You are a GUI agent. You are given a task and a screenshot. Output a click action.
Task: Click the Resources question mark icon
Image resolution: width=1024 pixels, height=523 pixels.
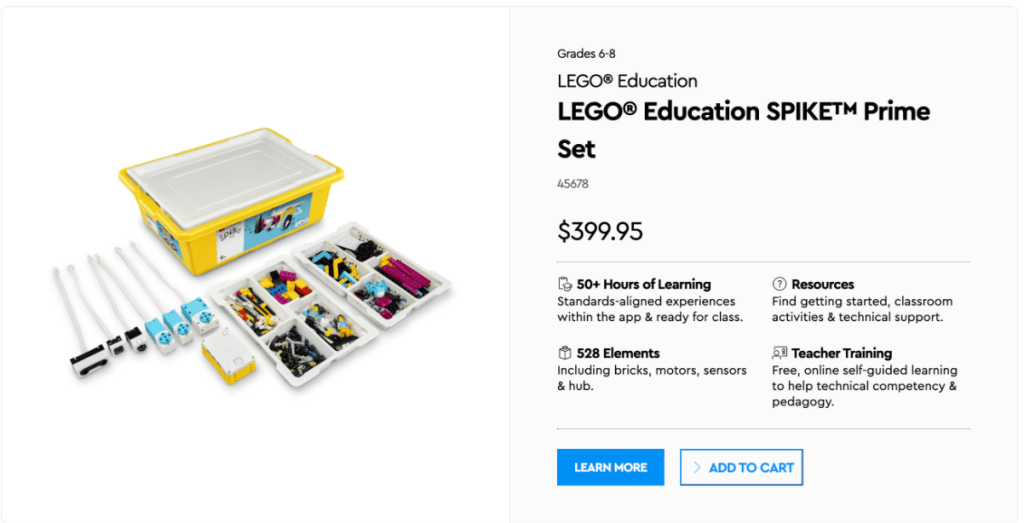click(x=779, y=284)
